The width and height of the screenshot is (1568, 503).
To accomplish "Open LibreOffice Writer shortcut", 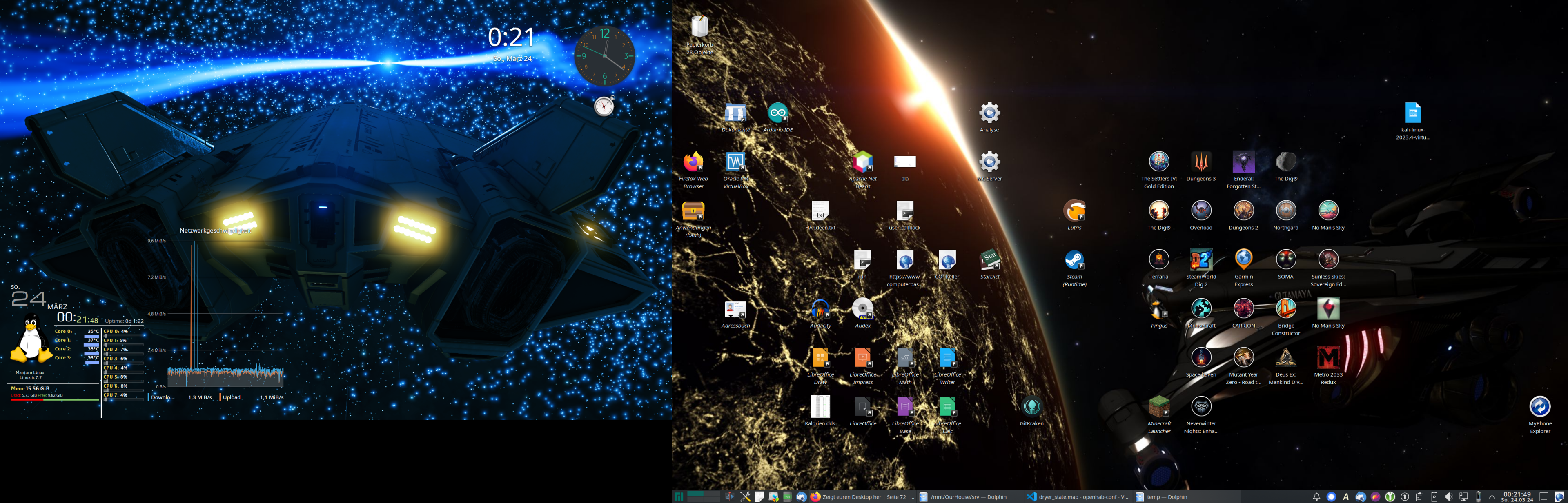I will (947, 358).
